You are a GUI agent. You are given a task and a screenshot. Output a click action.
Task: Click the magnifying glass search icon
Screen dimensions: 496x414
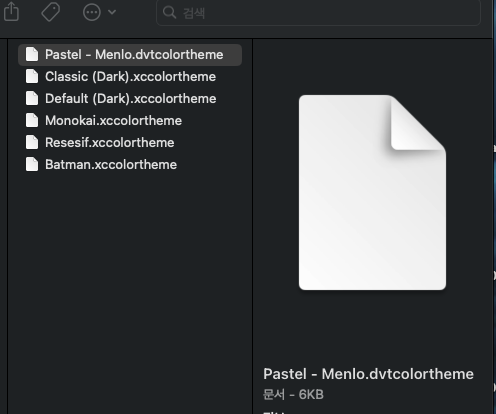[169, 12]
